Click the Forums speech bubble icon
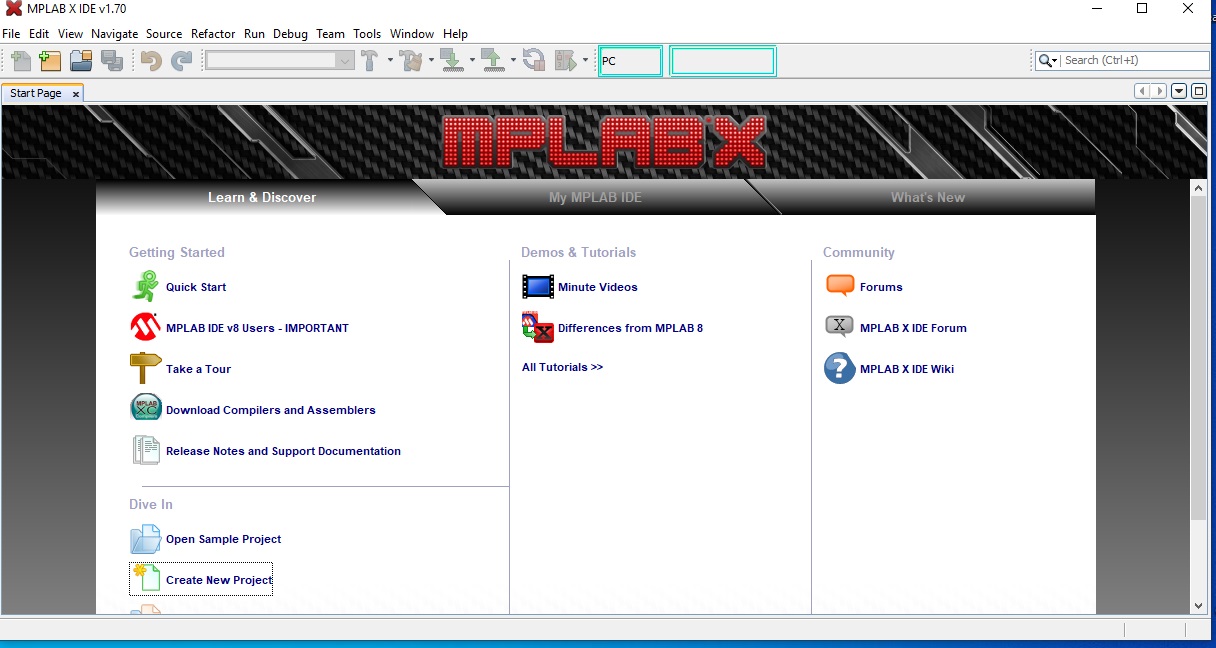The height and width of the screenshot is (648, 1216). 839,286
